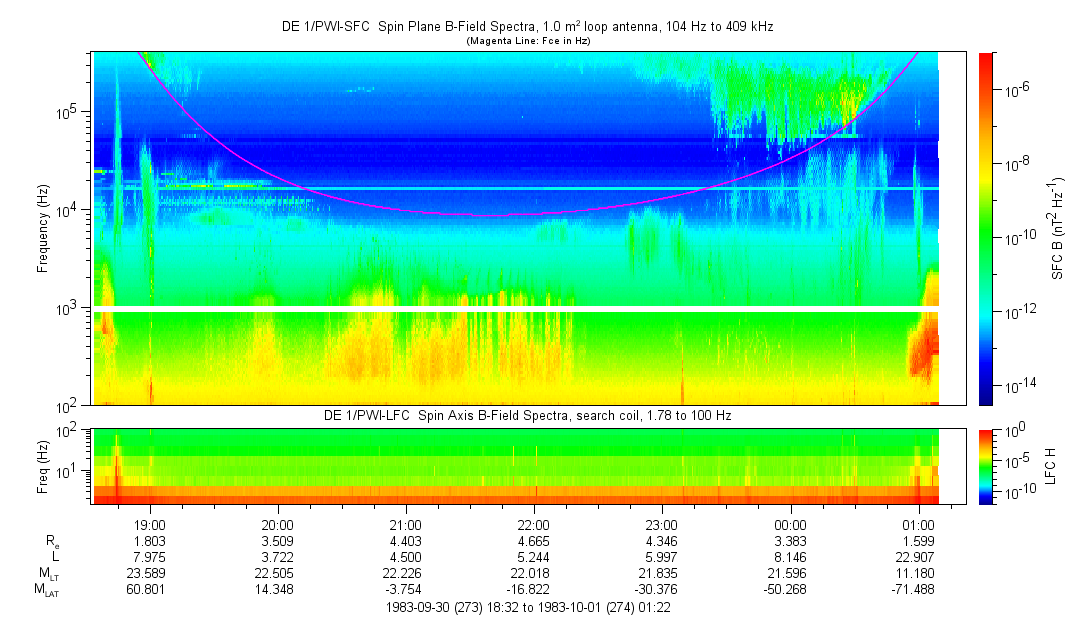
Task: Click the 01:00 time tick label
Action: (918, 524)
